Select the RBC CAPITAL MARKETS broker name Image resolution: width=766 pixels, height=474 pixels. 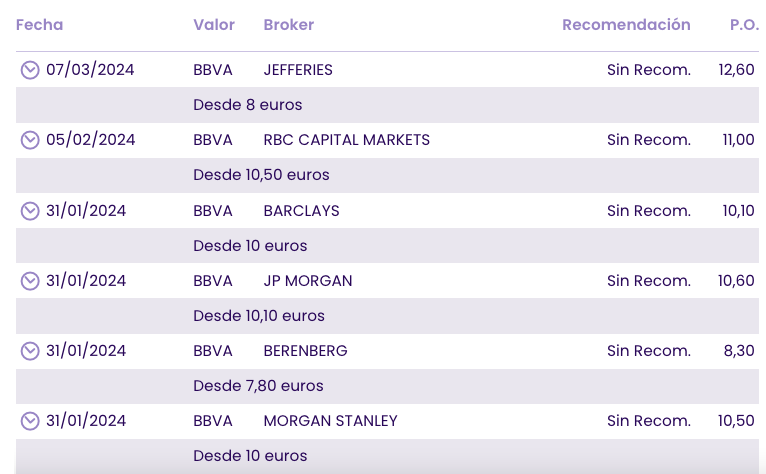[x=346, y=140]
